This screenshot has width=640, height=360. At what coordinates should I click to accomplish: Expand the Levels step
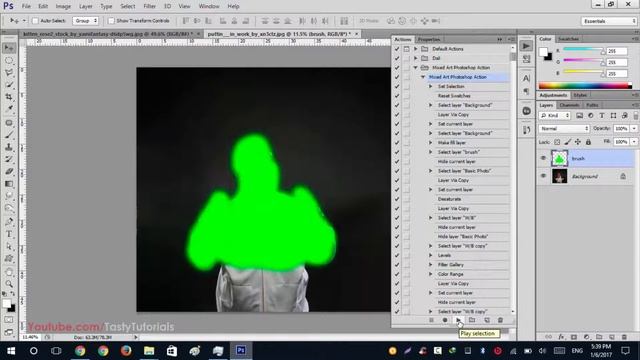coord(431,256)
